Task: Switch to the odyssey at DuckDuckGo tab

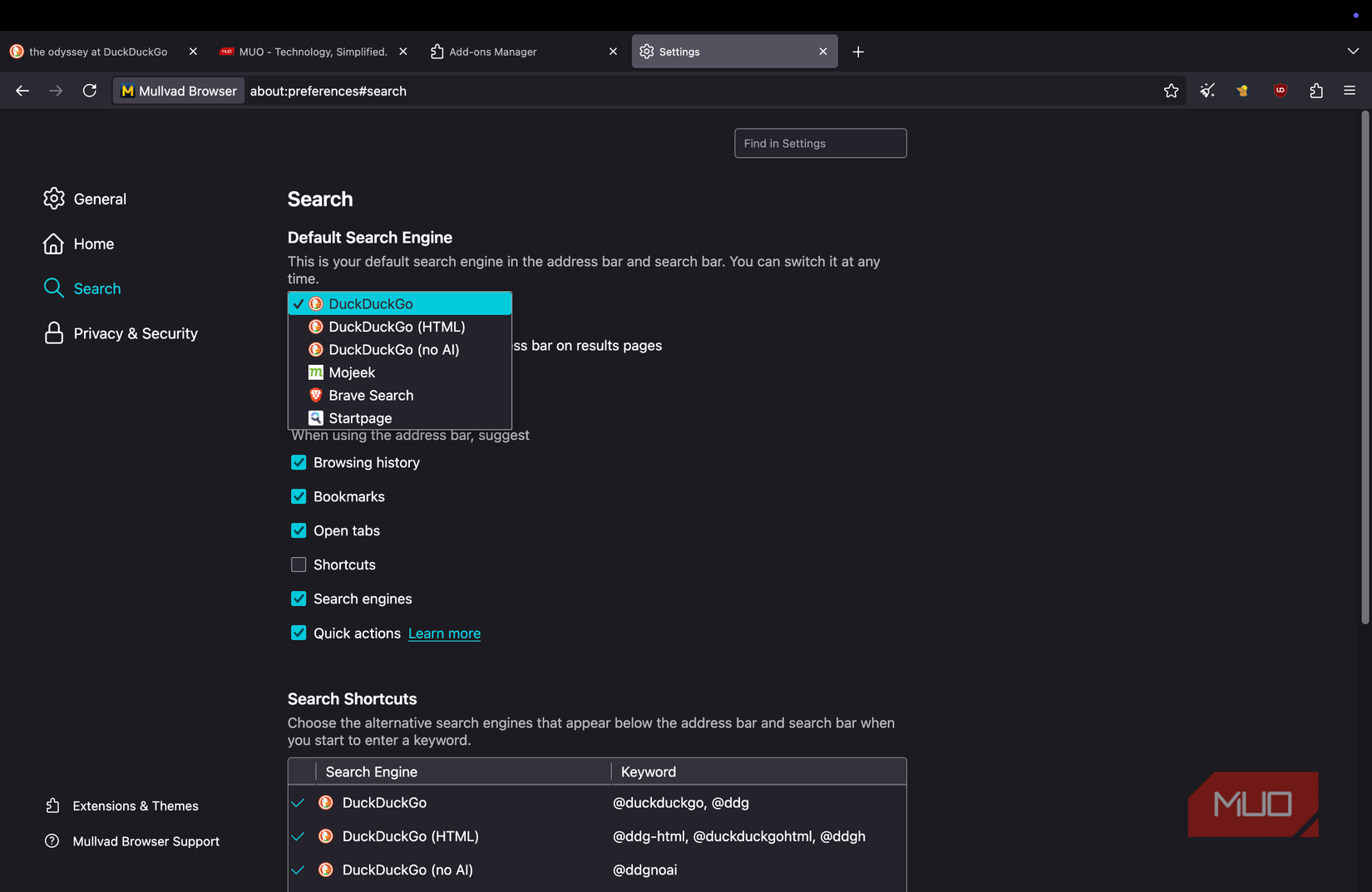Action: (x=97, y=52)
